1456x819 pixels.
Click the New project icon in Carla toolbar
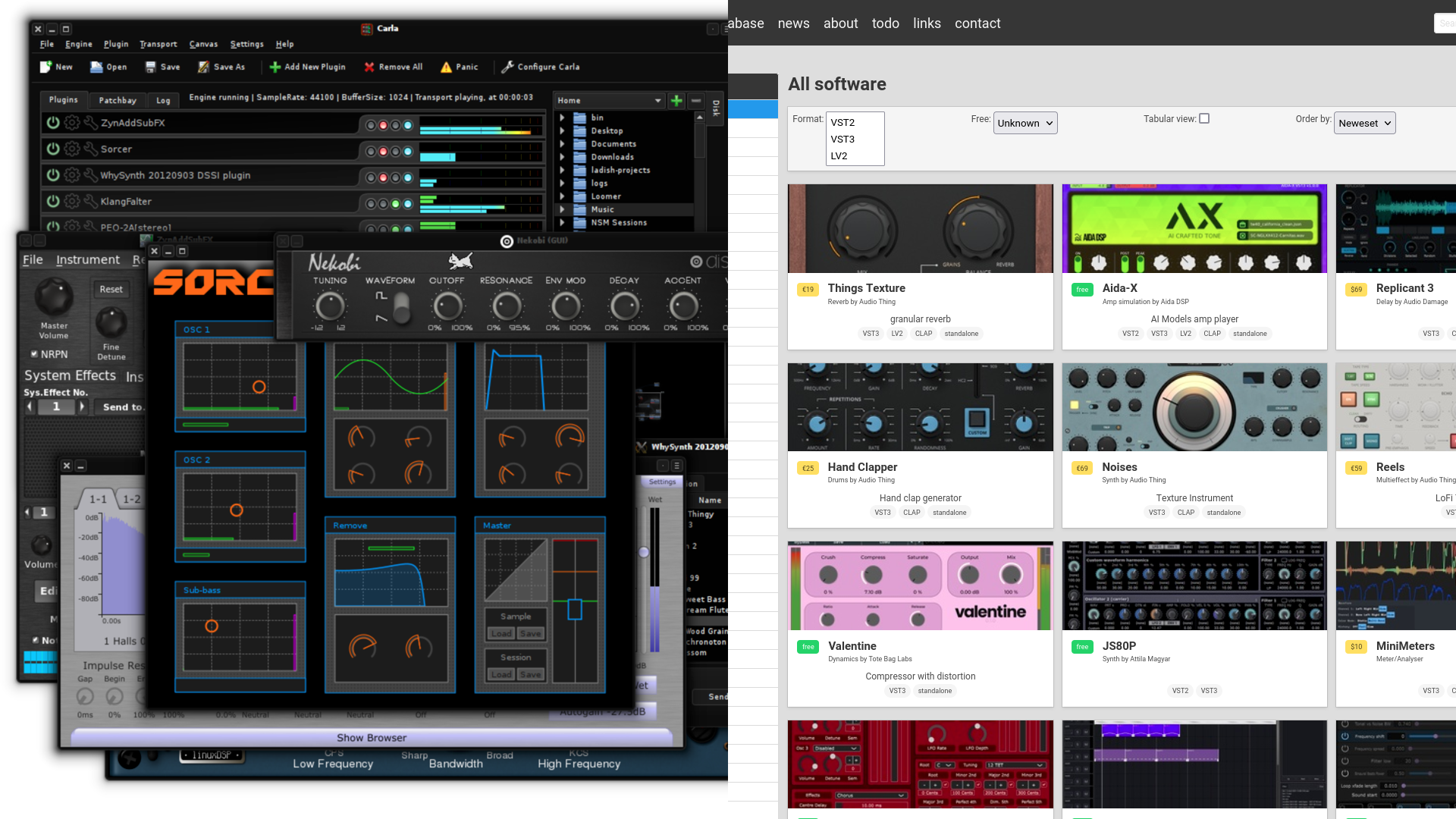[45, 67]
